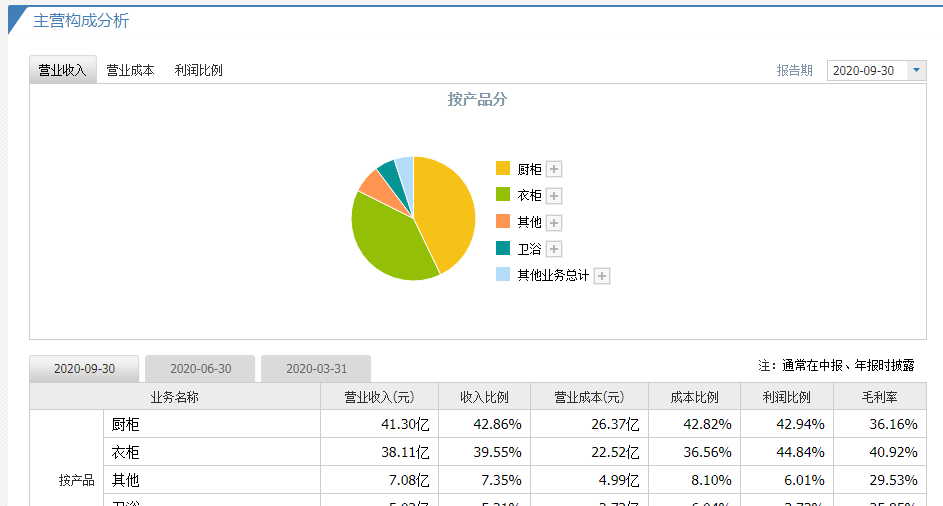Expand the plus icon next to 衣柜
The image size is (943, 506).
(x=554, y=196)
